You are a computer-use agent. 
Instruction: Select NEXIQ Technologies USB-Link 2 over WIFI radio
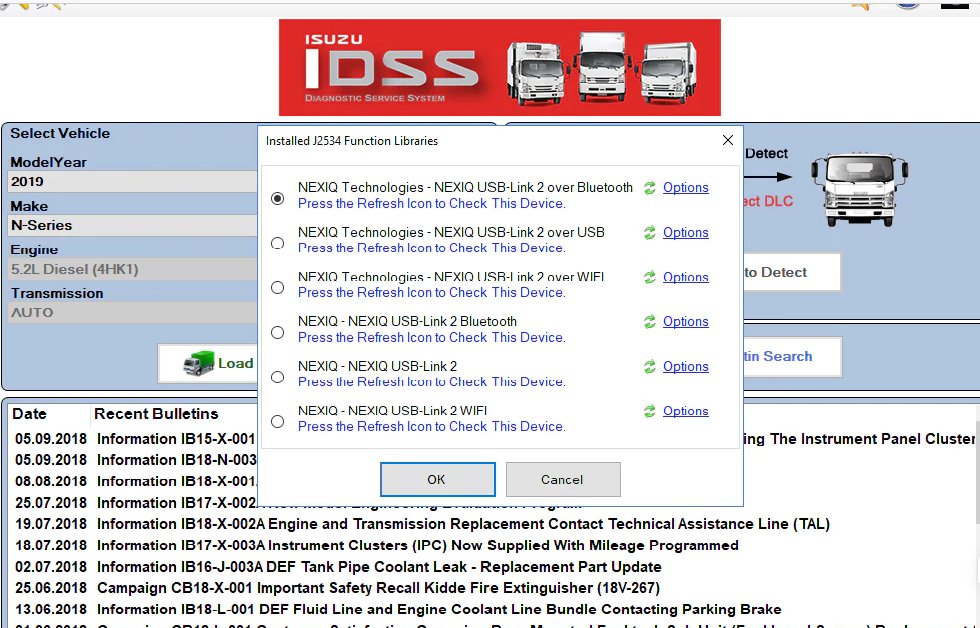click(278, 287)
